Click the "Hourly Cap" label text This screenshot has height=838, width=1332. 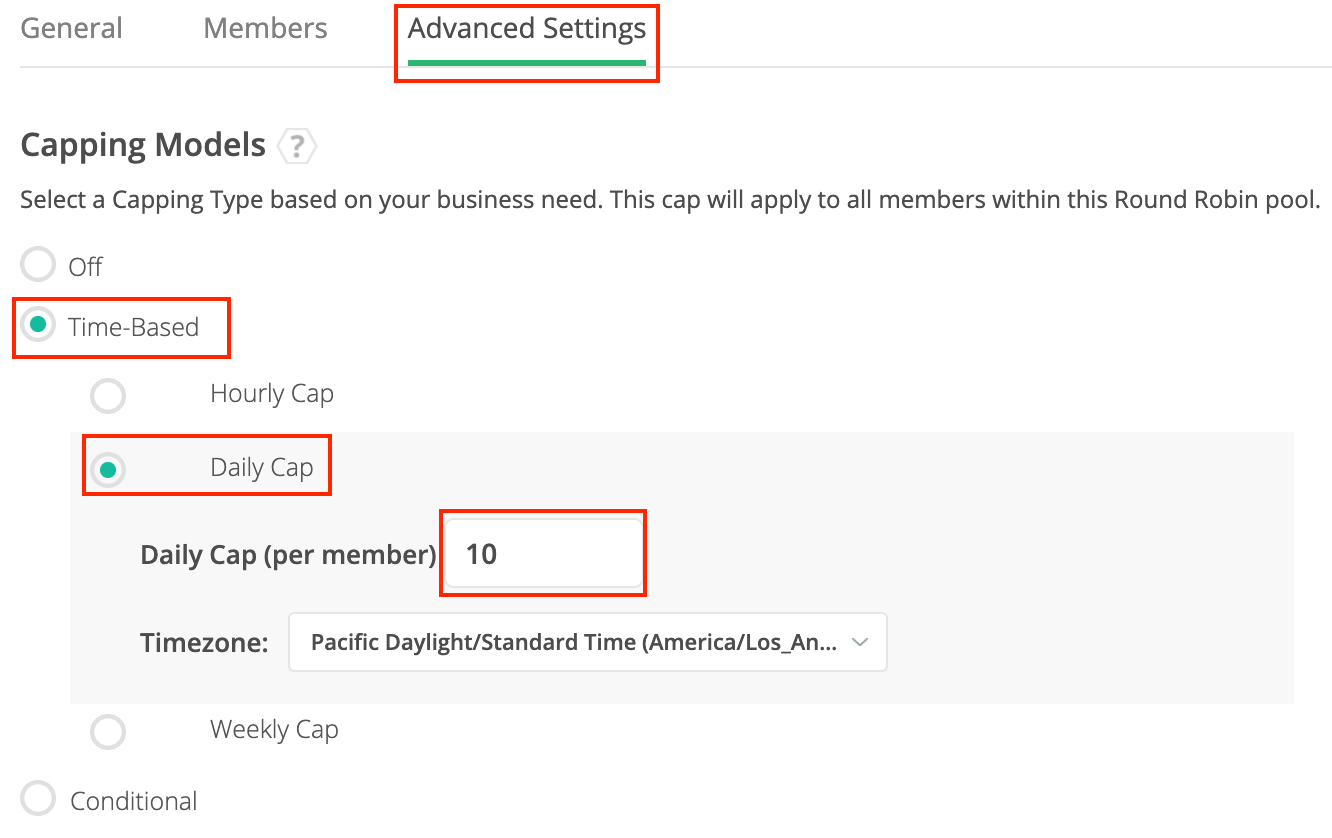click(271, 394)
